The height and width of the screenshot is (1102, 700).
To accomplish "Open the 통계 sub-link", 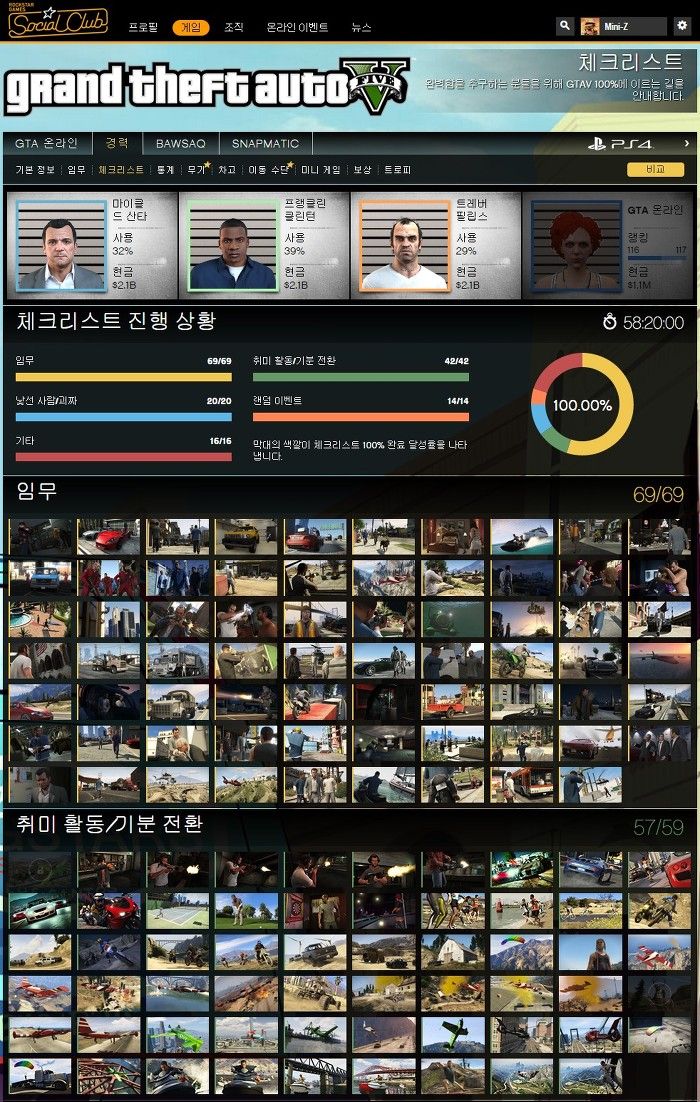I will pos(165,170).
